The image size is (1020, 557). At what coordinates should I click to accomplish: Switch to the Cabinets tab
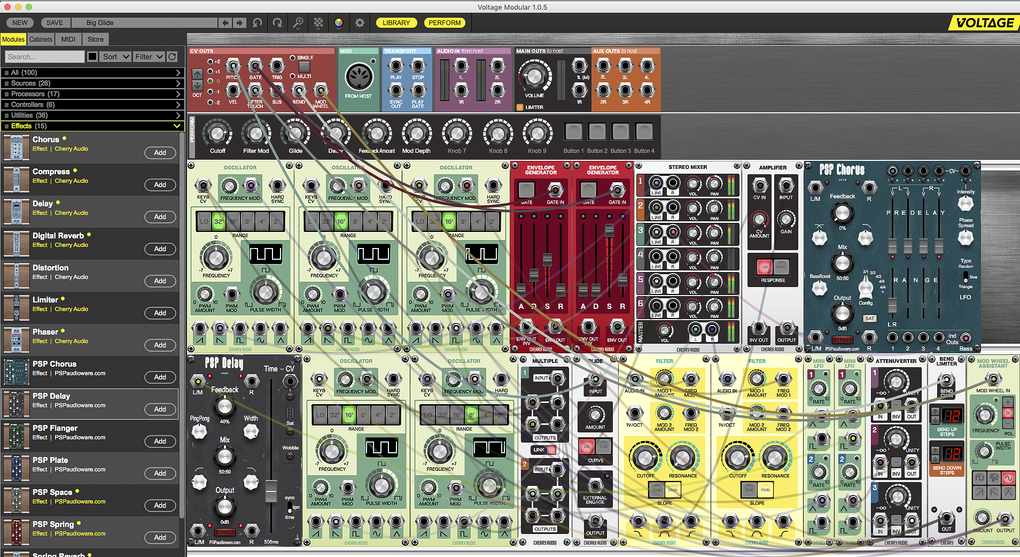(x=40, y=39)
